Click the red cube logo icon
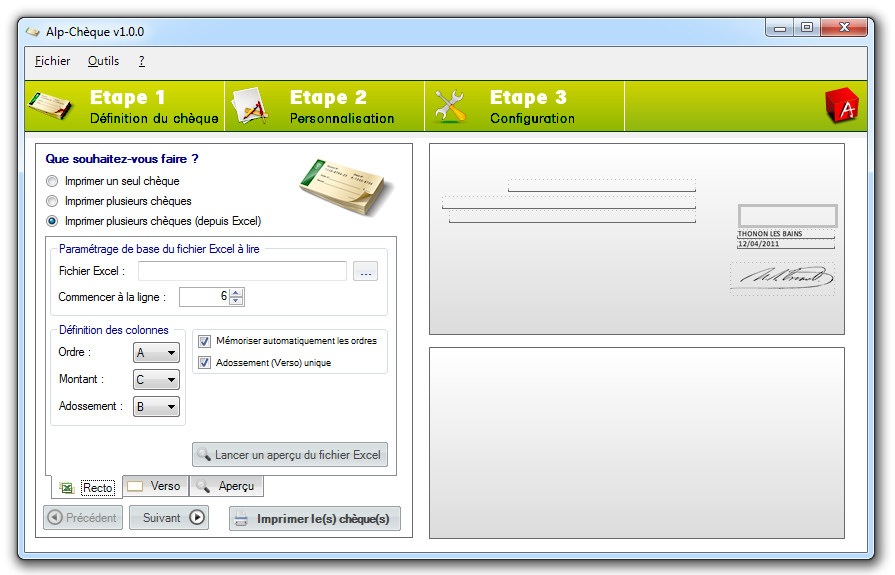This screenshot has height=575, width=895. click(841, 106)
